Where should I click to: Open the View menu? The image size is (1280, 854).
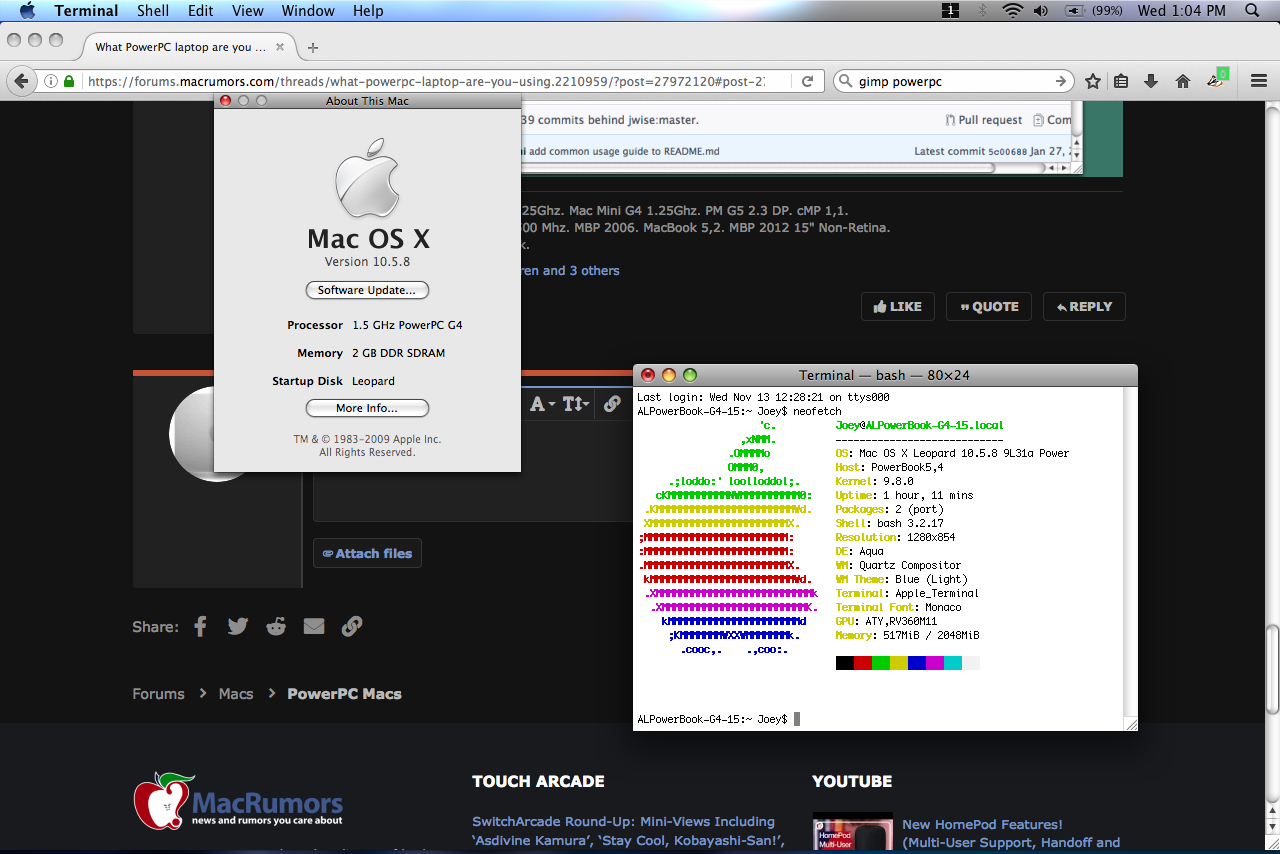[248, 11]
